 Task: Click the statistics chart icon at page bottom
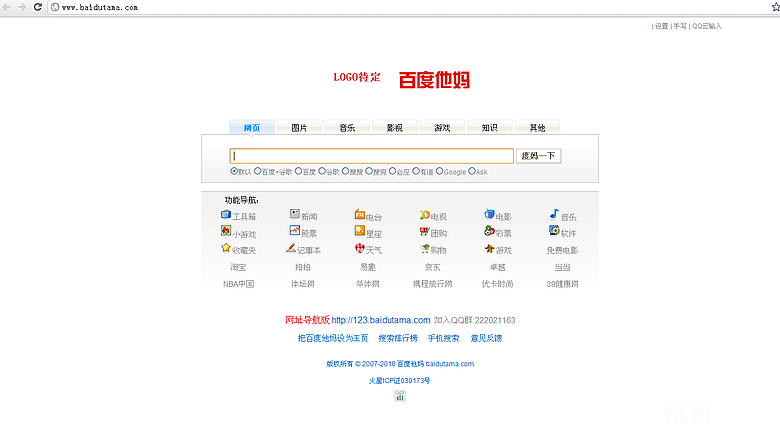(x=400, y=396)
